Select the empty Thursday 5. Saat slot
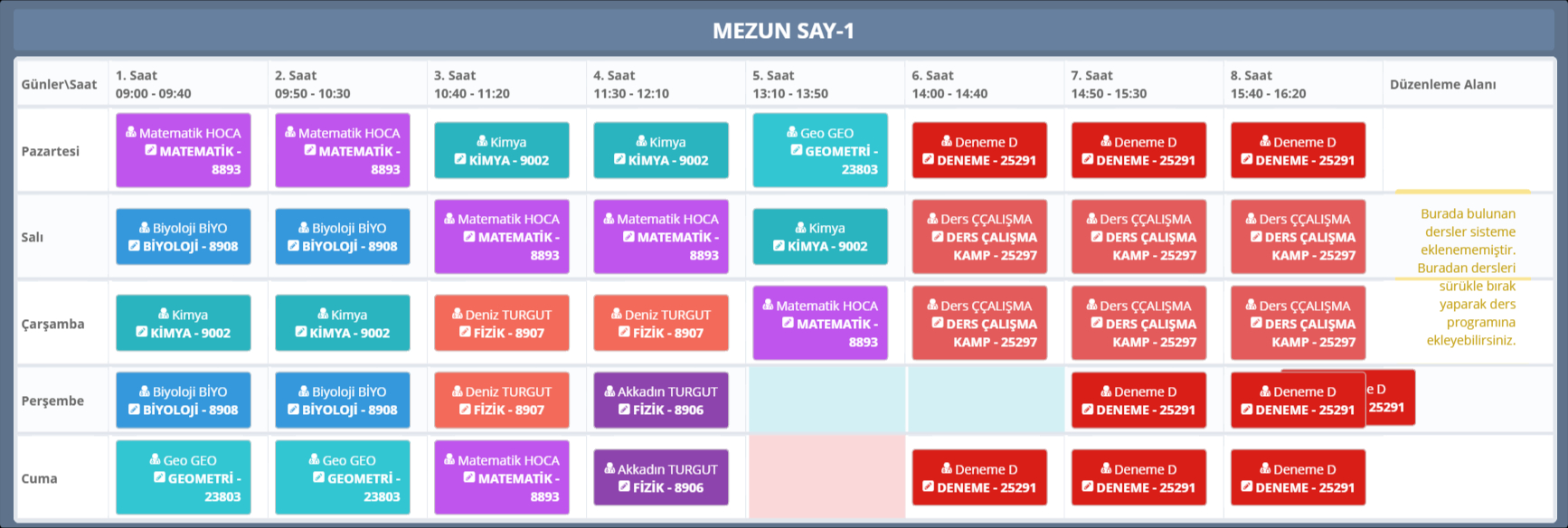Viewport: 1568px width, 528px height. click(826, 400)
